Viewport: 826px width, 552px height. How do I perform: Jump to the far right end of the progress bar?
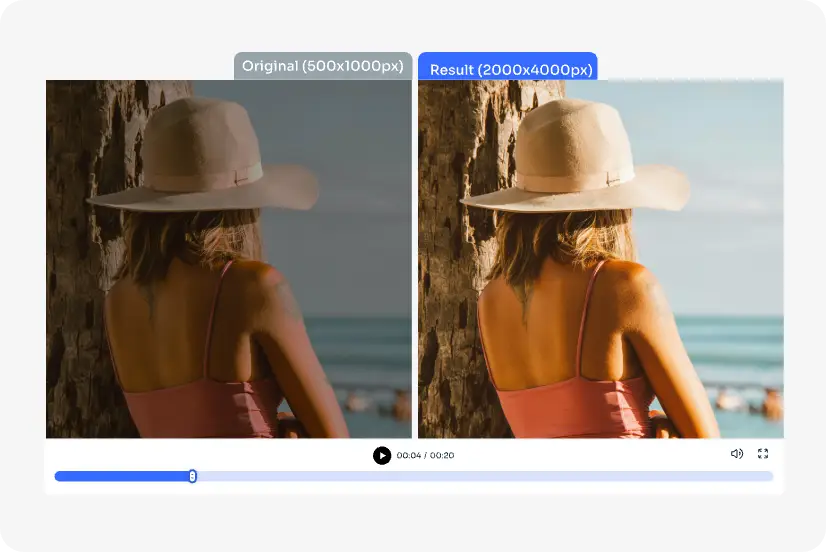[769, 476]
